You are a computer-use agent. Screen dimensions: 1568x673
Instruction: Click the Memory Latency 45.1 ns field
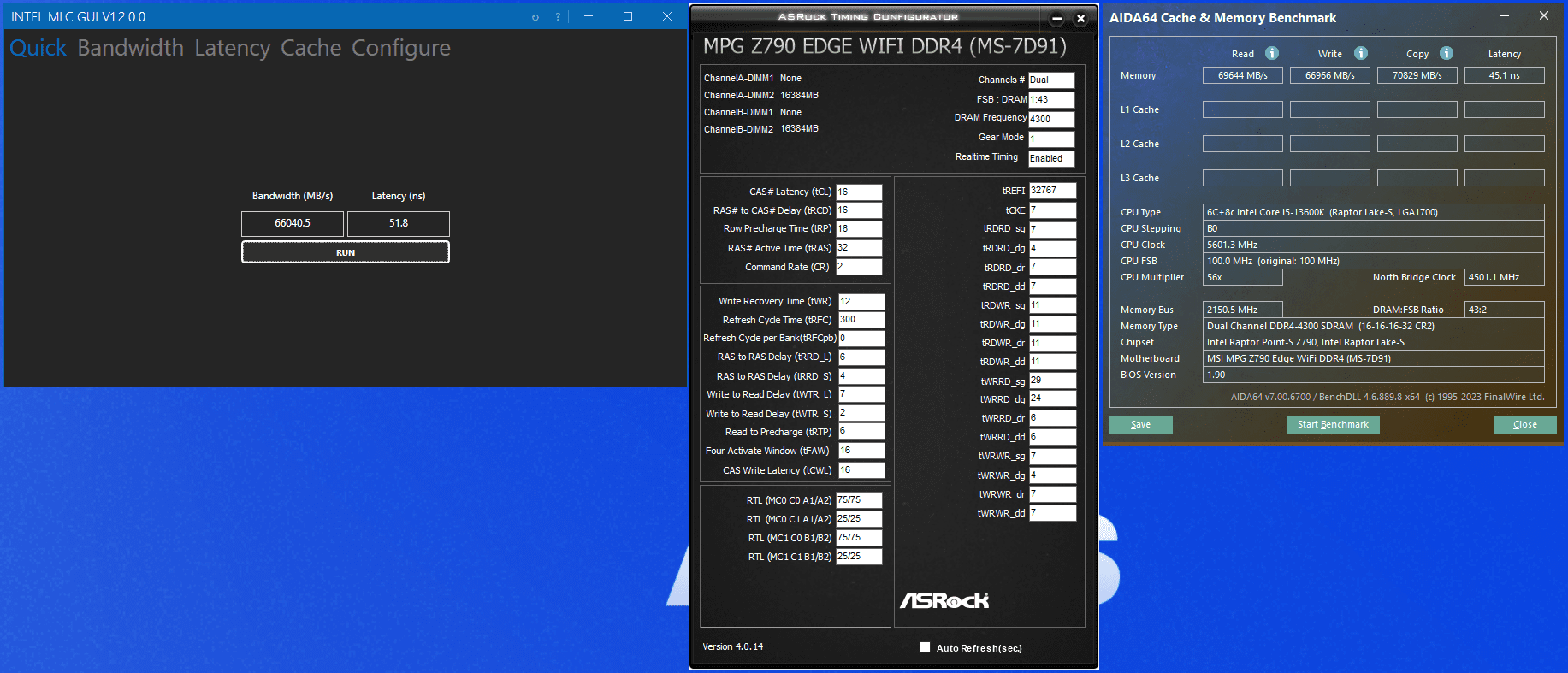click(x=1504, y=75)
